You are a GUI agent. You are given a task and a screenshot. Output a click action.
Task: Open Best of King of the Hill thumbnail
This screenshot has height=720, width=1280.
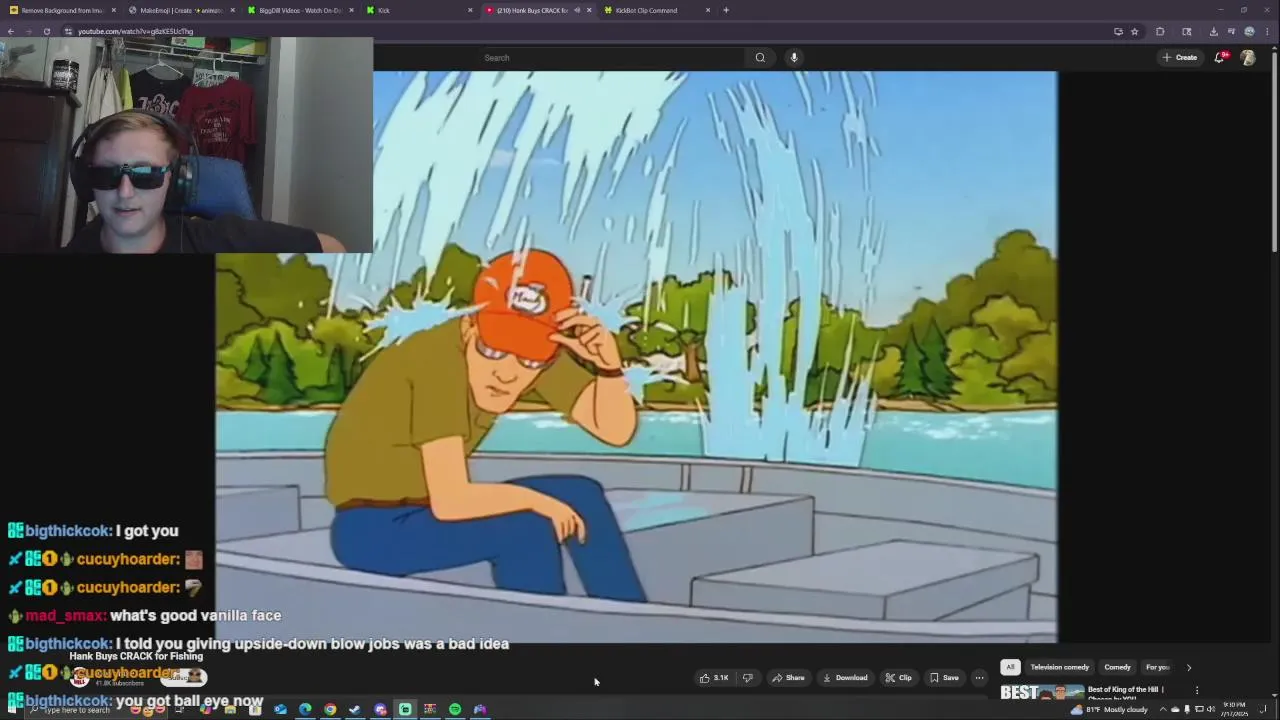1042,692
